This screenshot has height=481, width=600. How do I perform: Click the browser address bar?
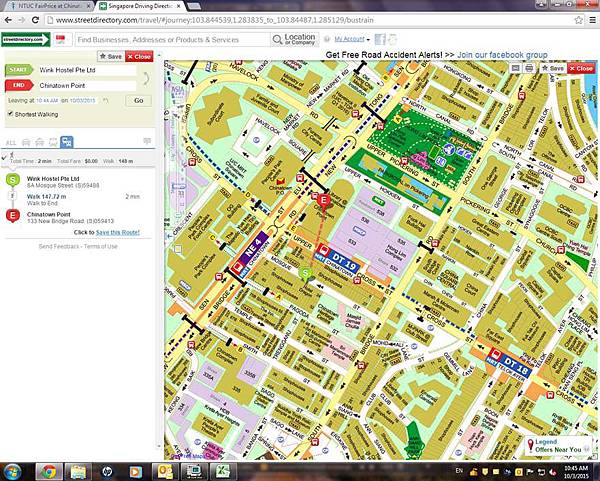[x=312, y=20]
